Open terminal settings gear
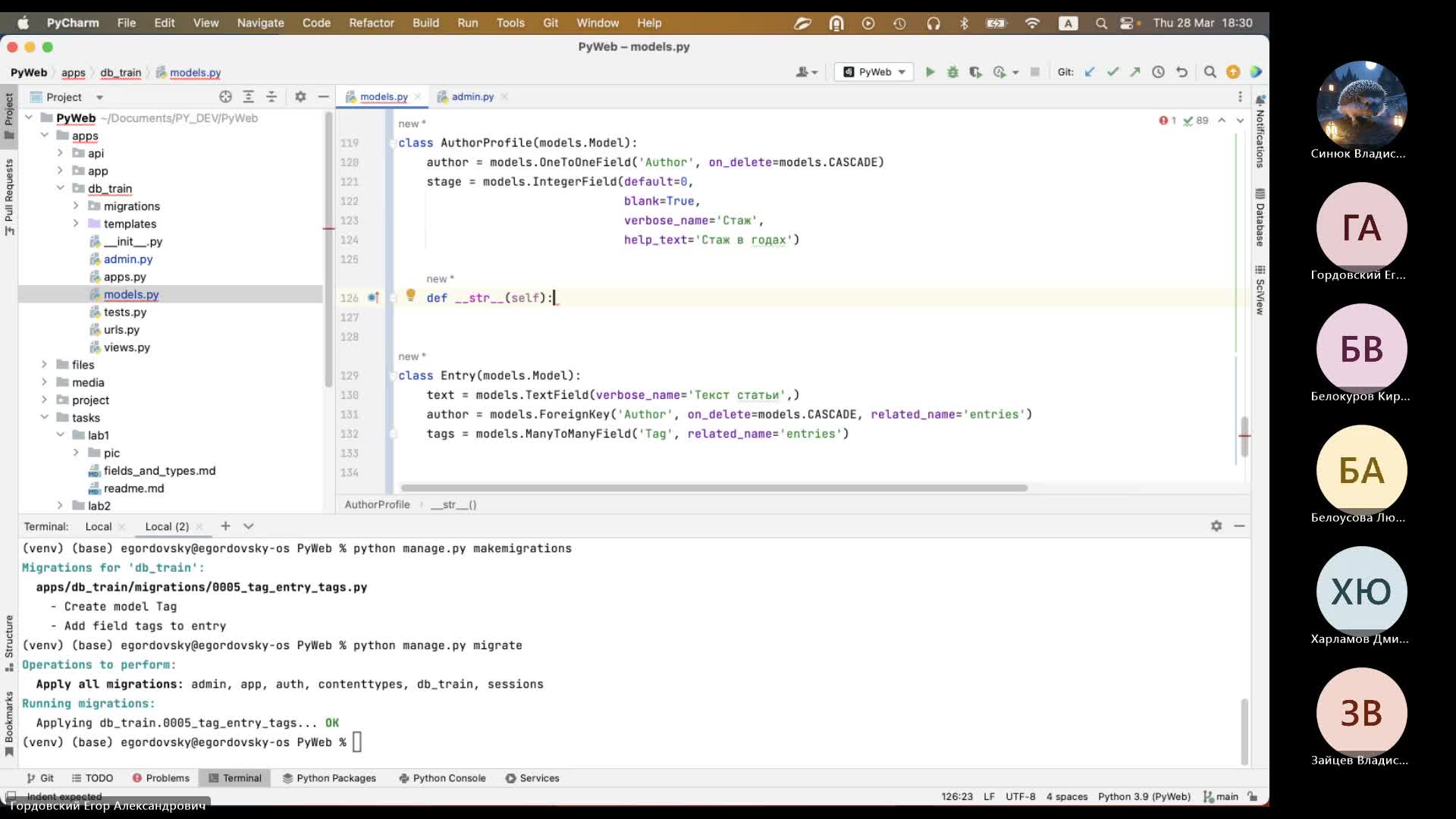1456x819 pixels. tap(1216, 526)
